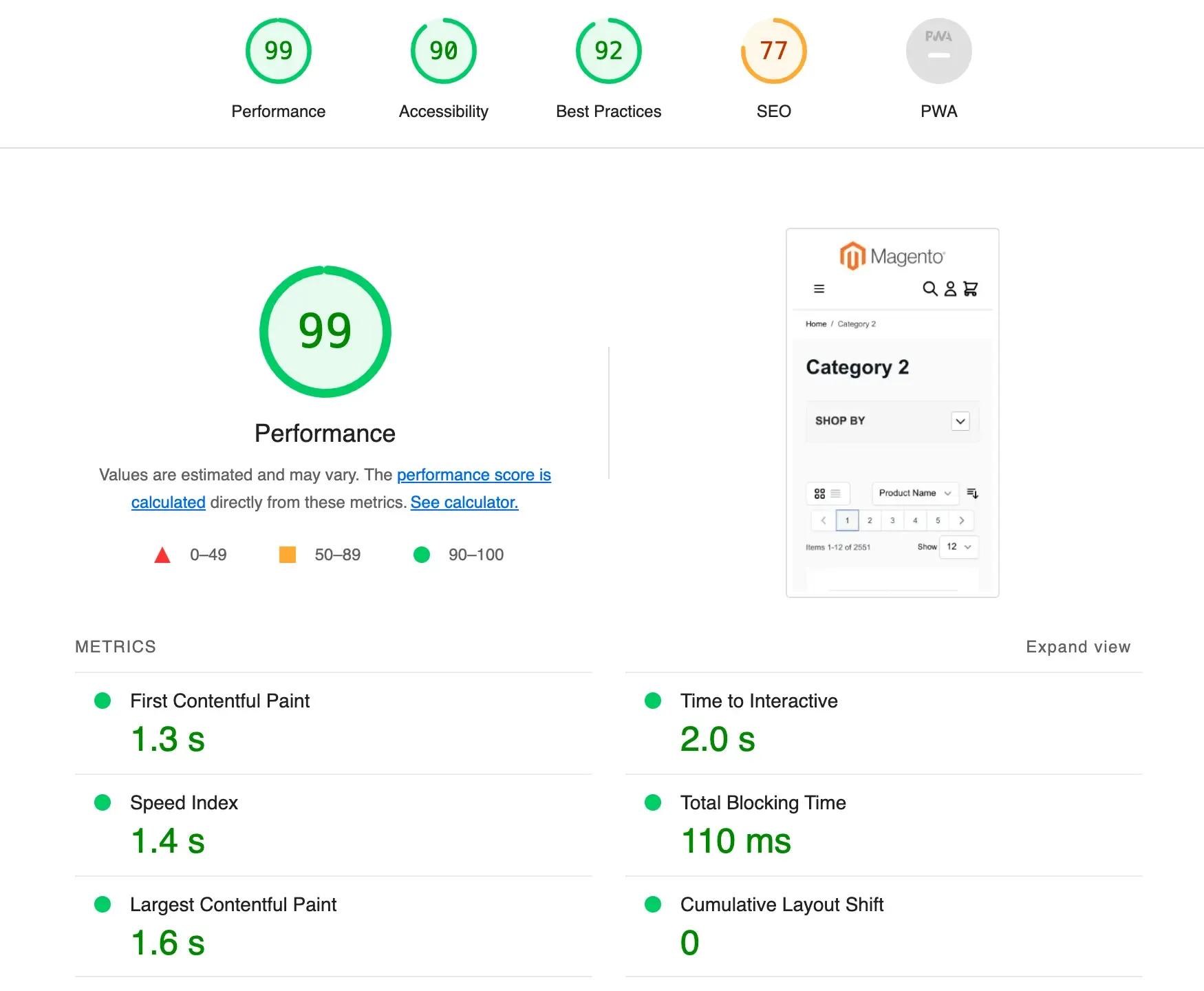The height and width of the screenshot is (991, 1204).
Task: Switch to list view mode in preview
Action: tap(836, 493)
